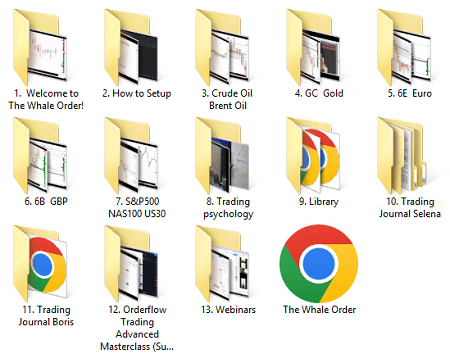
Task: Click the '11. Trading Journal Boris' name
Action: [x=46, y=316]
